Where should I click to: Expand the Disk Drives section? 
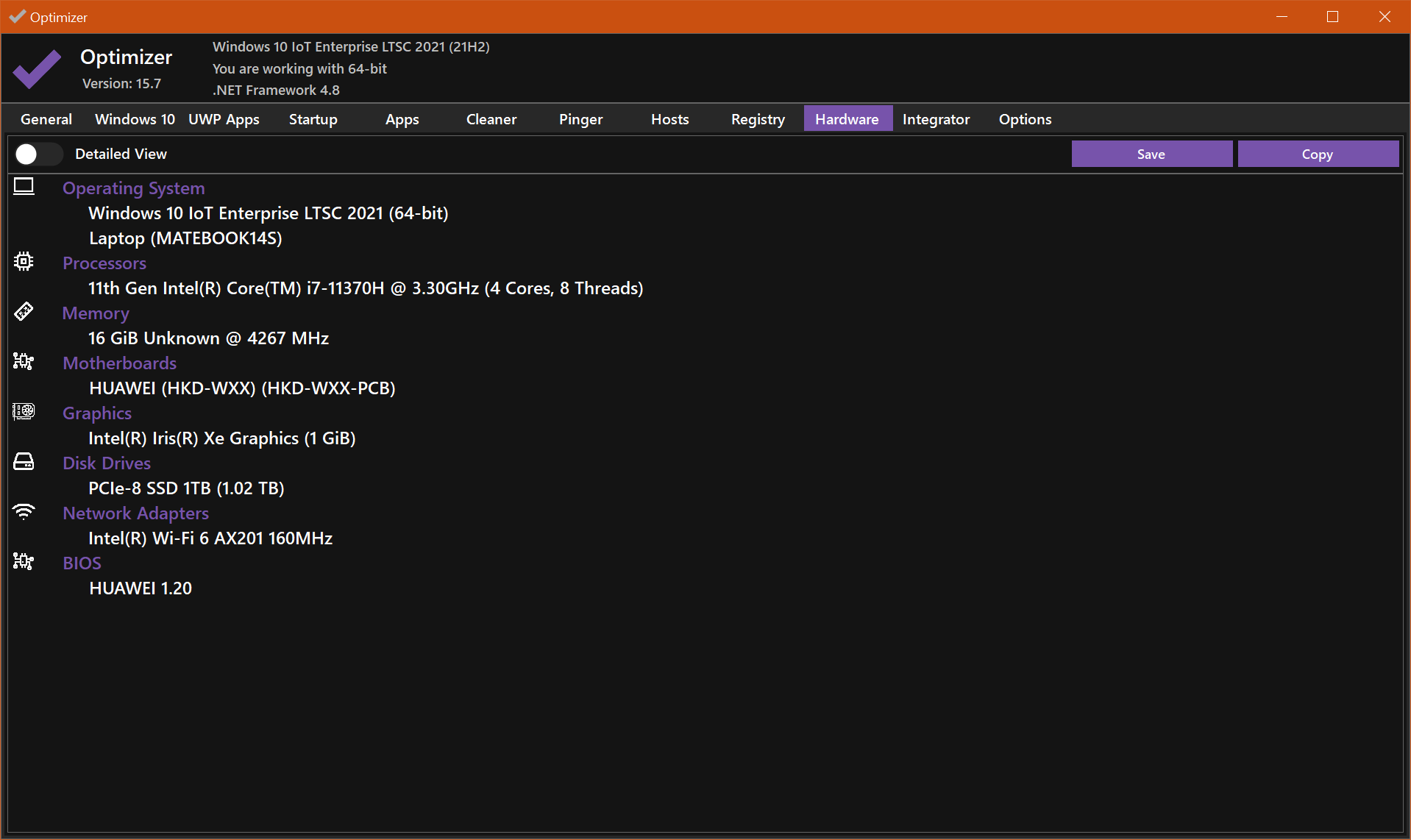tap(107, 463)
